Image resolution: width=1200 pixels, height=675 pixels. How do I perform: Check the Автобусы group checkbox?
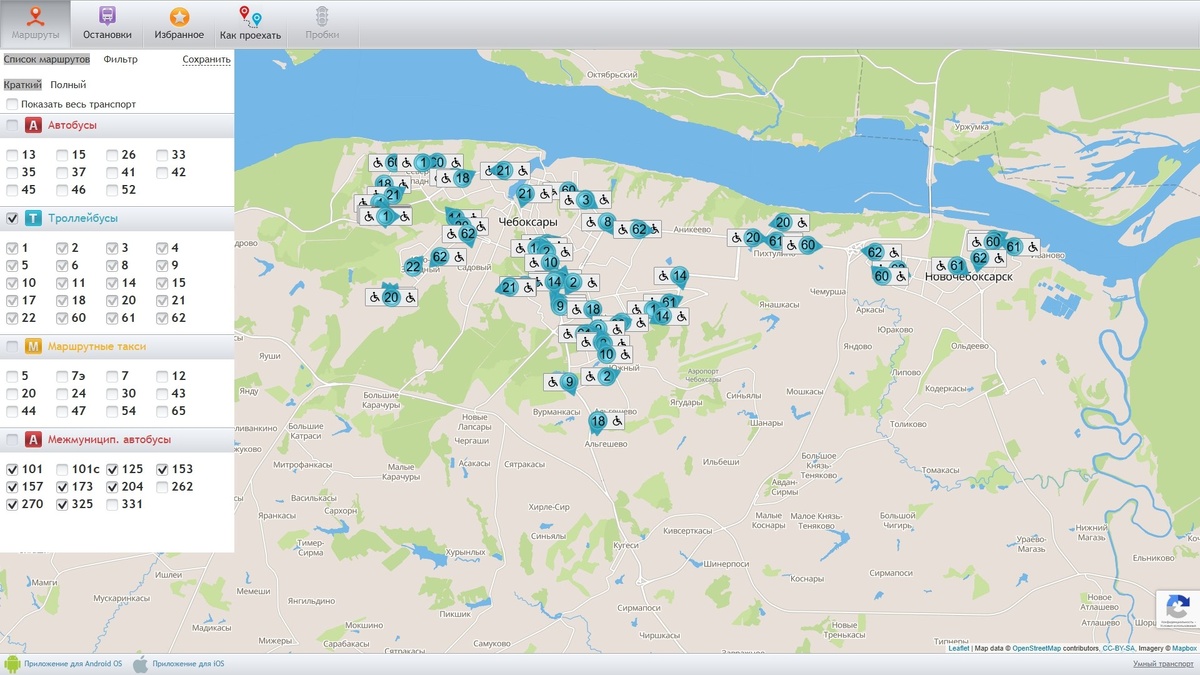(13, 126)
